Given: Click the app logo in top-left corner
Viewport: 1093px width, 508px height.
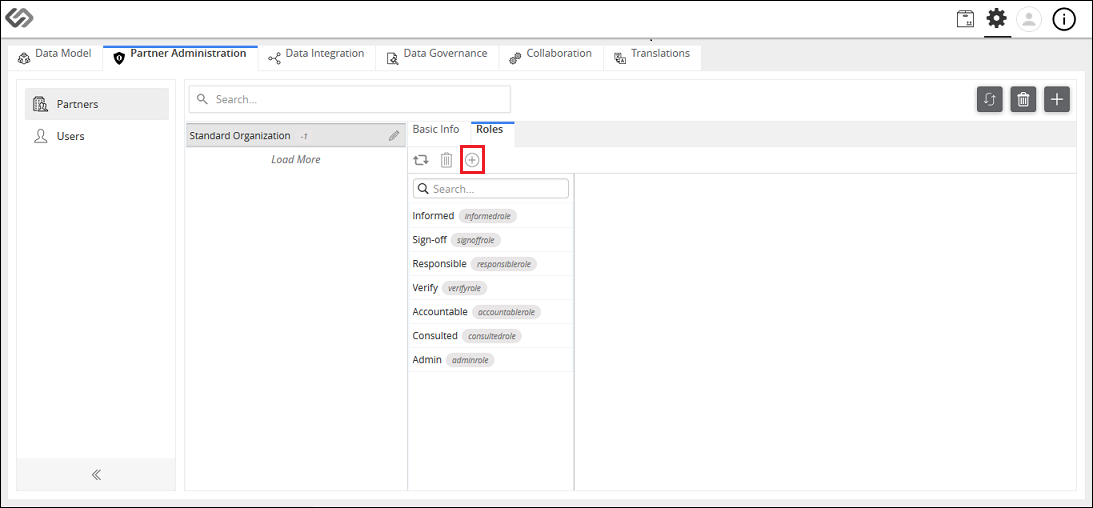Looking at the screenshot, I should [19, 18].
